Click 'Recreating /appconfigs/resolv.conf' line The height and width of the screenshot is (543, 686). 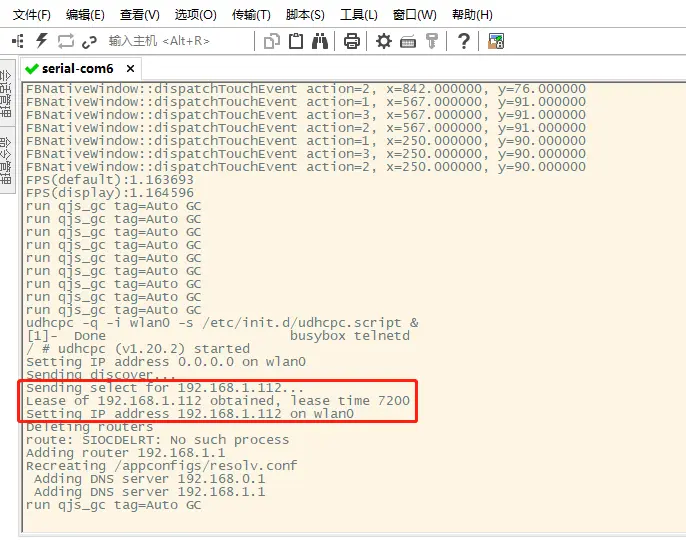pyautogui.click(x=161, y=466)
